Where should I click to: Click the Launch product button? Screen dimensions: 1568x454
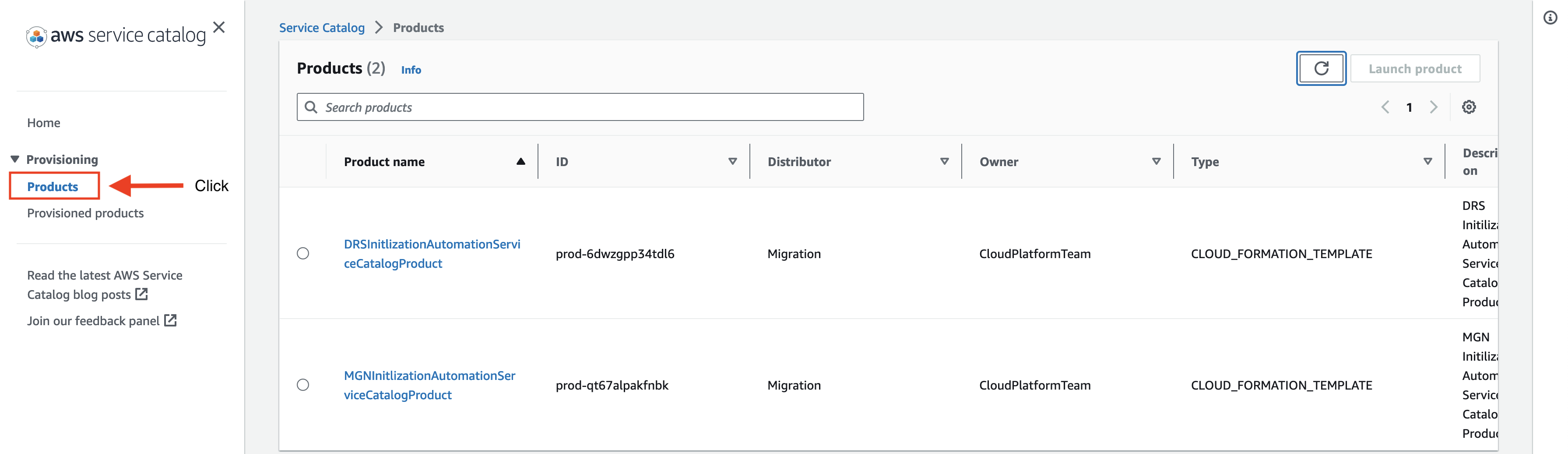(1415, 68)
